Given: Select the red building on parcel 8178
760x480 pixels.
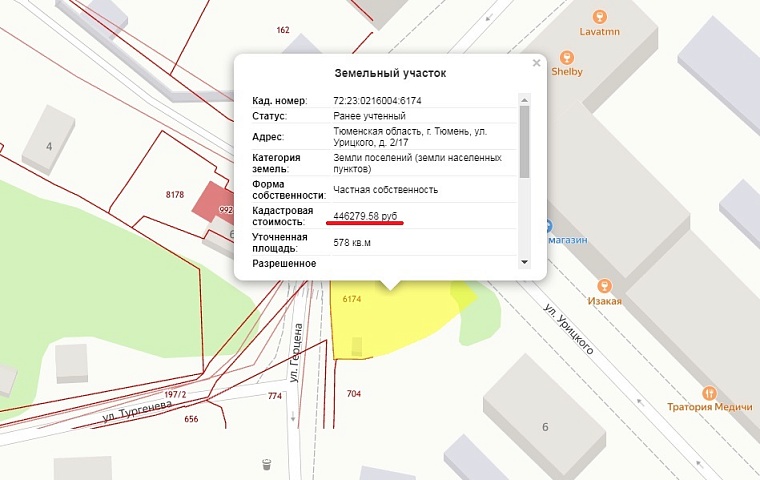Looking at the screenshot, I should pos(208,203).
